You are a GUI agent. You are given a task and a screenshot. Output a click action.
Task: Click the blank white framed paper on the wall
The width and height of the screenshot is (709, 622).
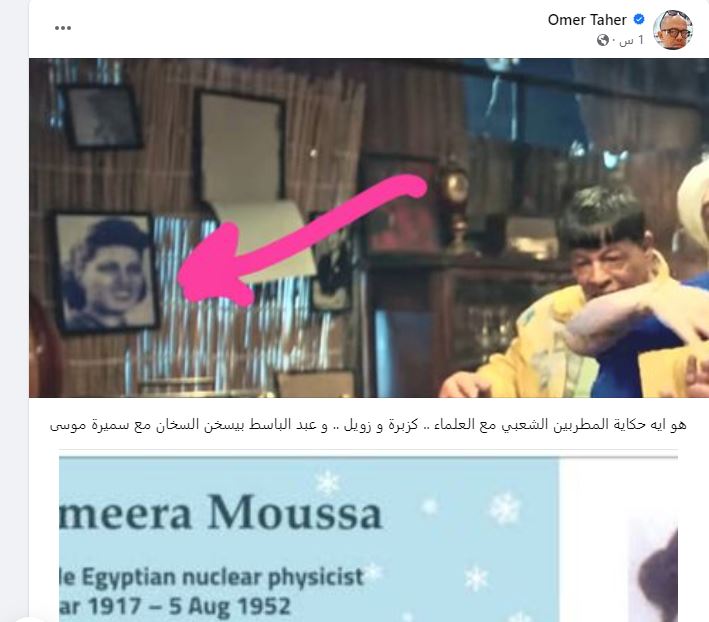[239, 145]
